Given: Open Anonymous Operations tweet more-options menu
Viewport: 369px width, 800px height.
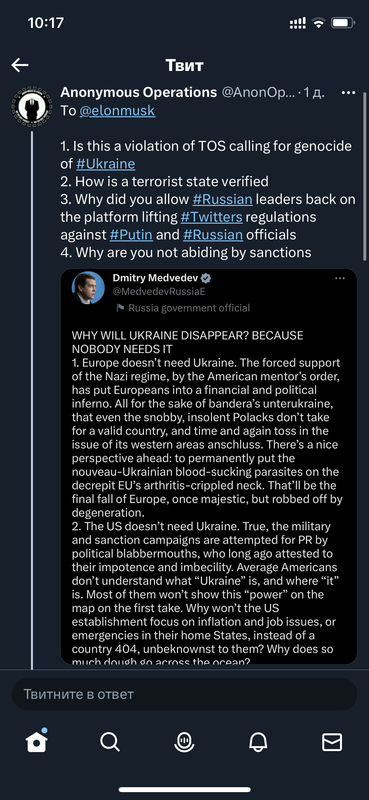Looking at the screenshot, I should click(348, 93).
